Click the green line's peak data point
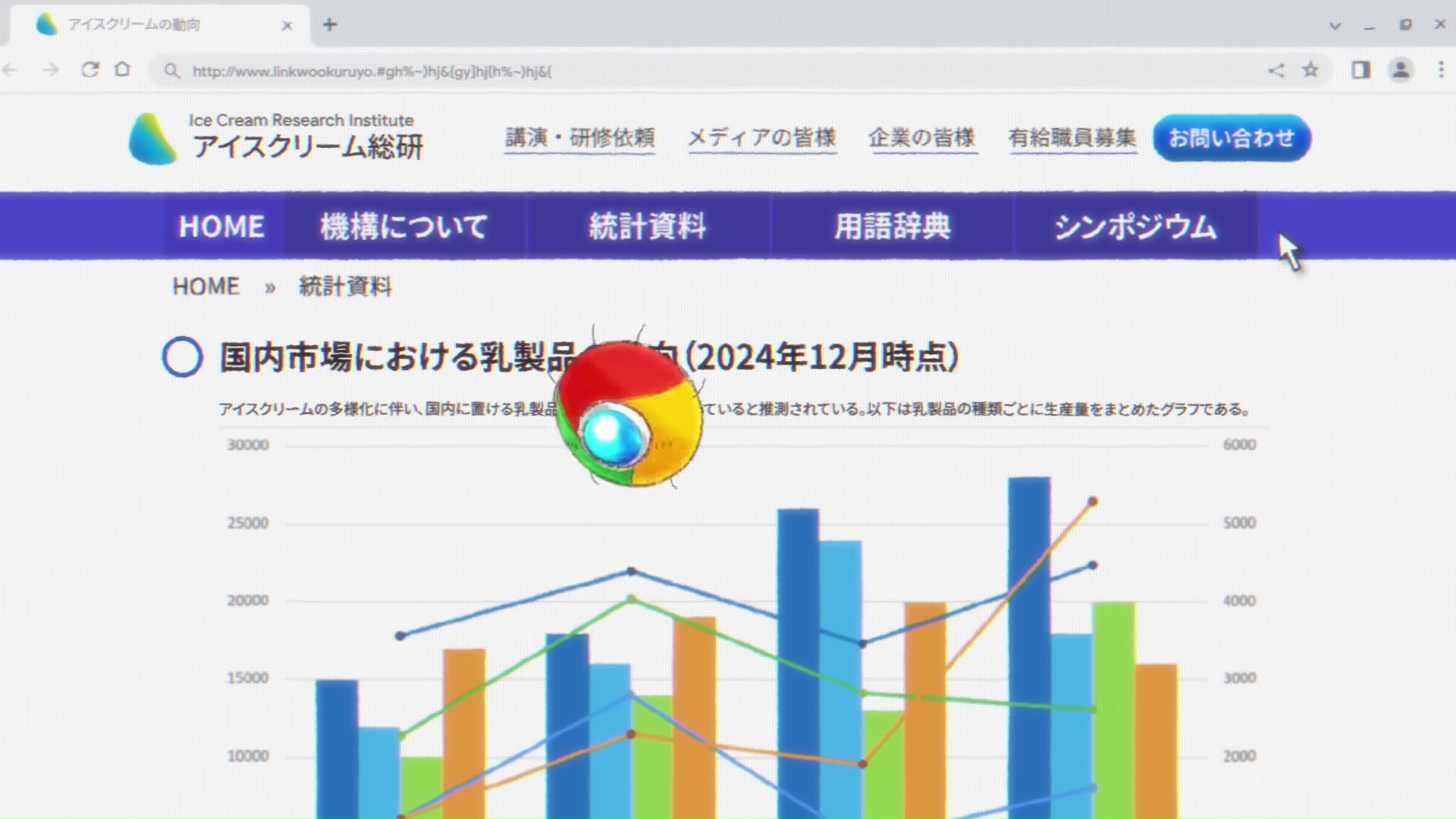Screen dimensions: 1456x819 631,599
